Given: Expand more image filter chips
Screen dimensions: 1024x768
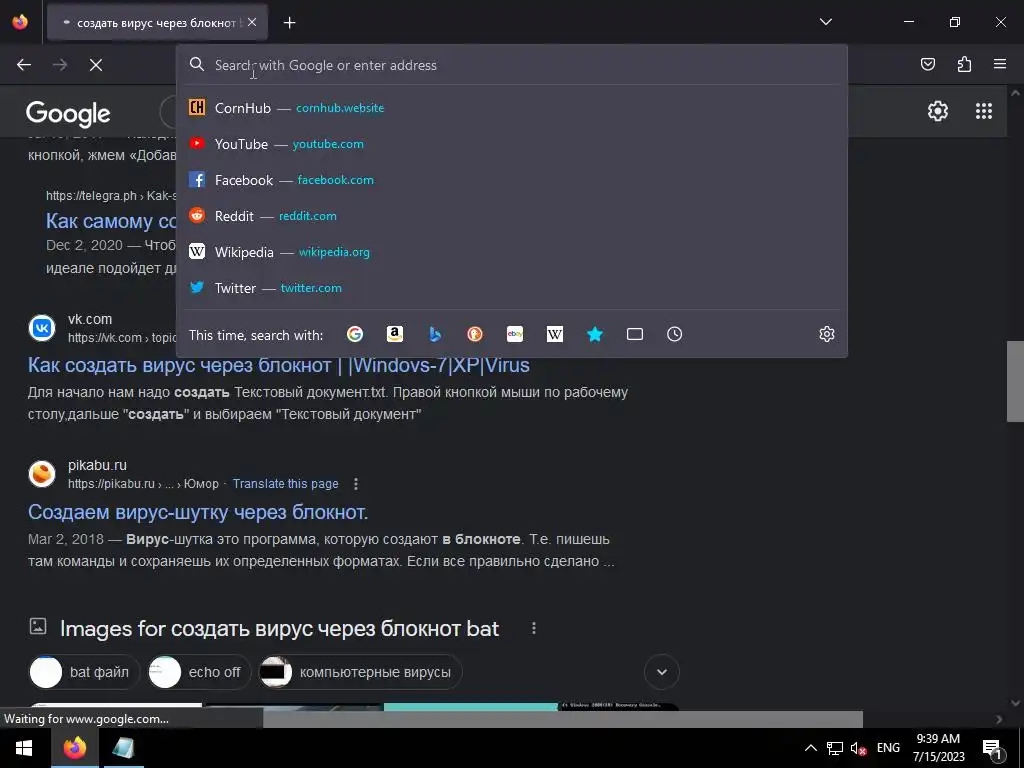Looking at the screenshot, I should [662, 672].
